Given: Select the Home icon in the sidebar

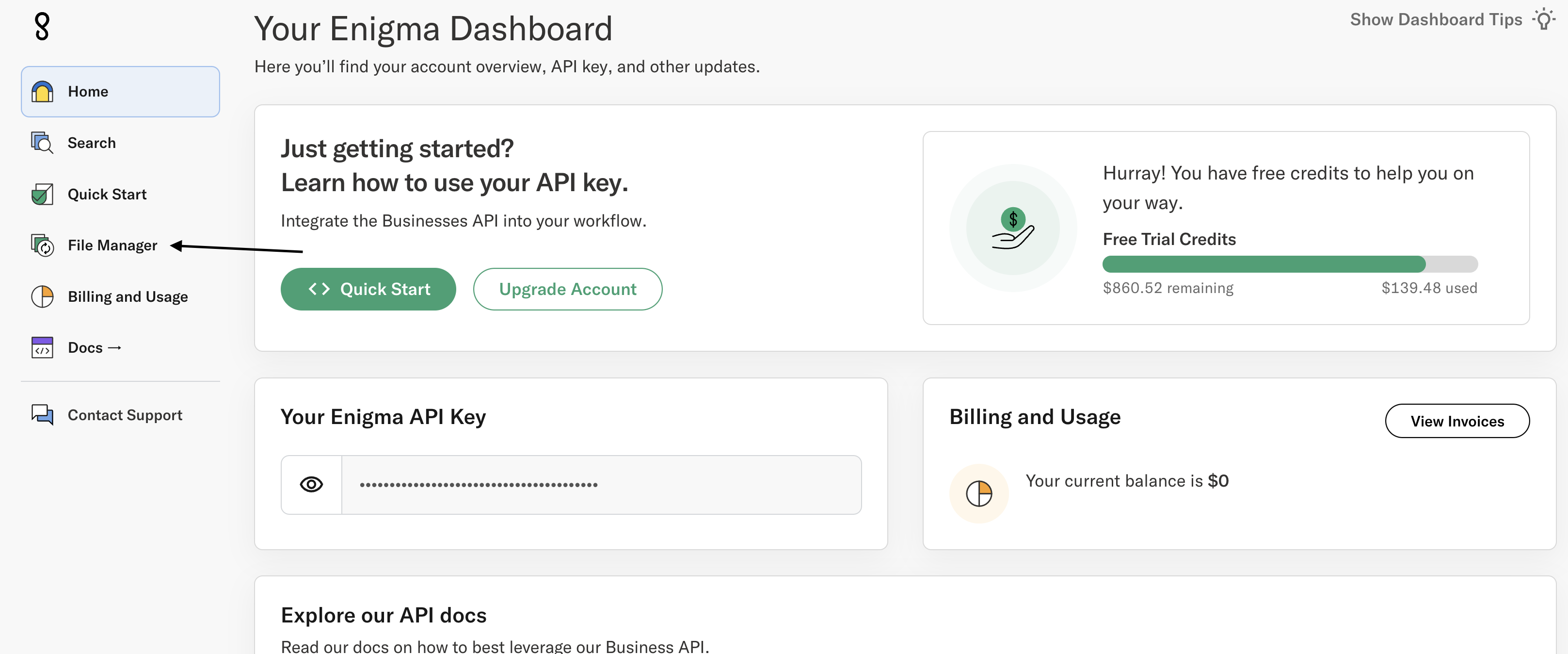Looking at the screenshot, I should click(x=41, y=91).
